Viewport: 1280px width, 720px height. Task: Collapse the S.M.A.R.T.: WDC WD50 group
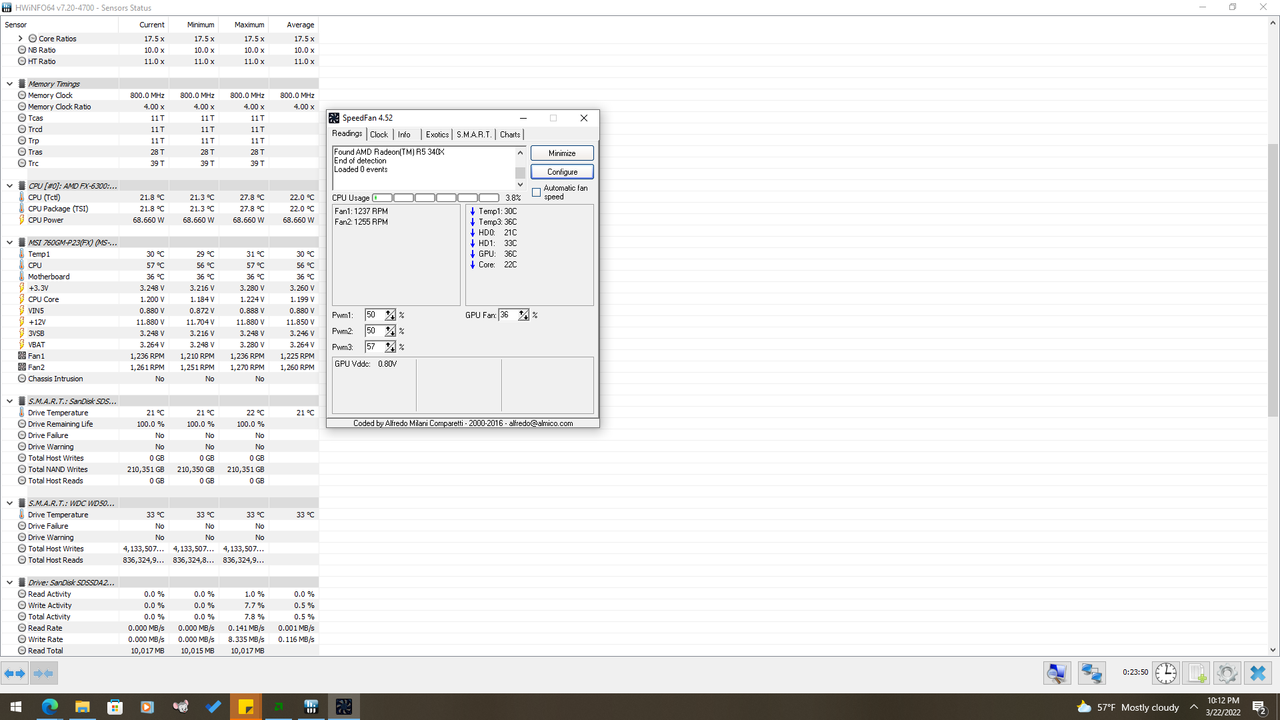tap(10, 503)
